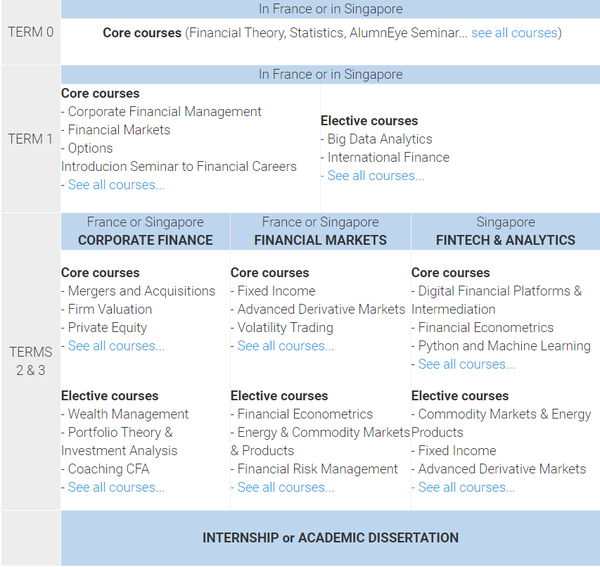
Task: View all Financial Markets elective courses
Action: pos(285,488)
